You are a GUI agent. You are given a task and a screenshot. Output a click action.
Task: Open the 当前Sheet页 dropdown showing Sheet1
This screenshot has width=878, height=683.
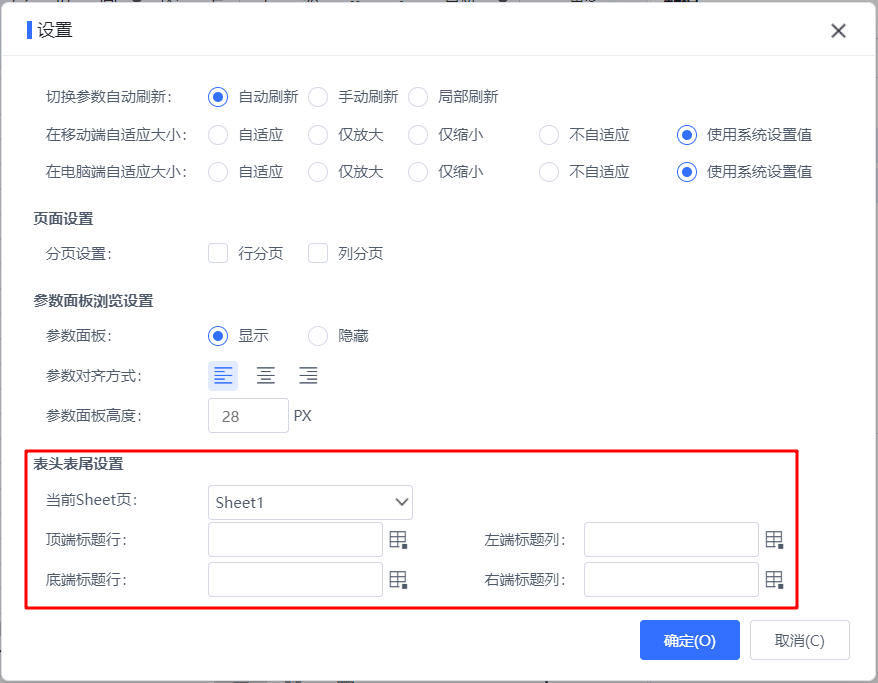310,503
